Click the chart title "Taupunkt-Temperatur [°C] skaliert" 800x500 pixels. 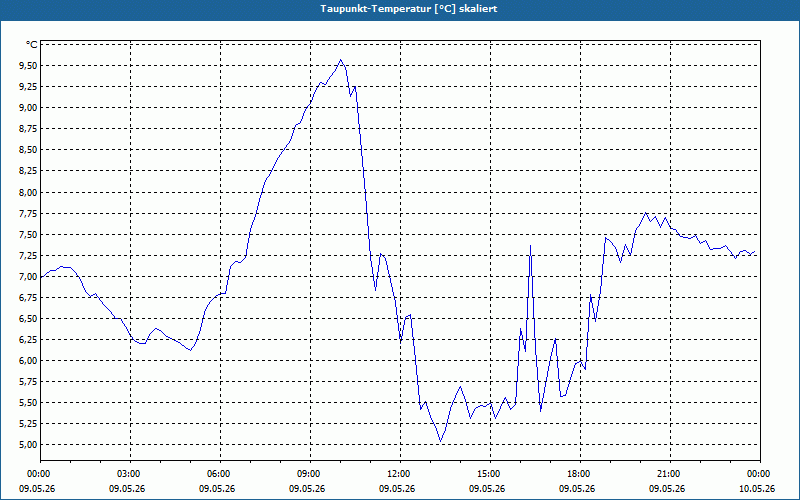click(x=409, y=9)
